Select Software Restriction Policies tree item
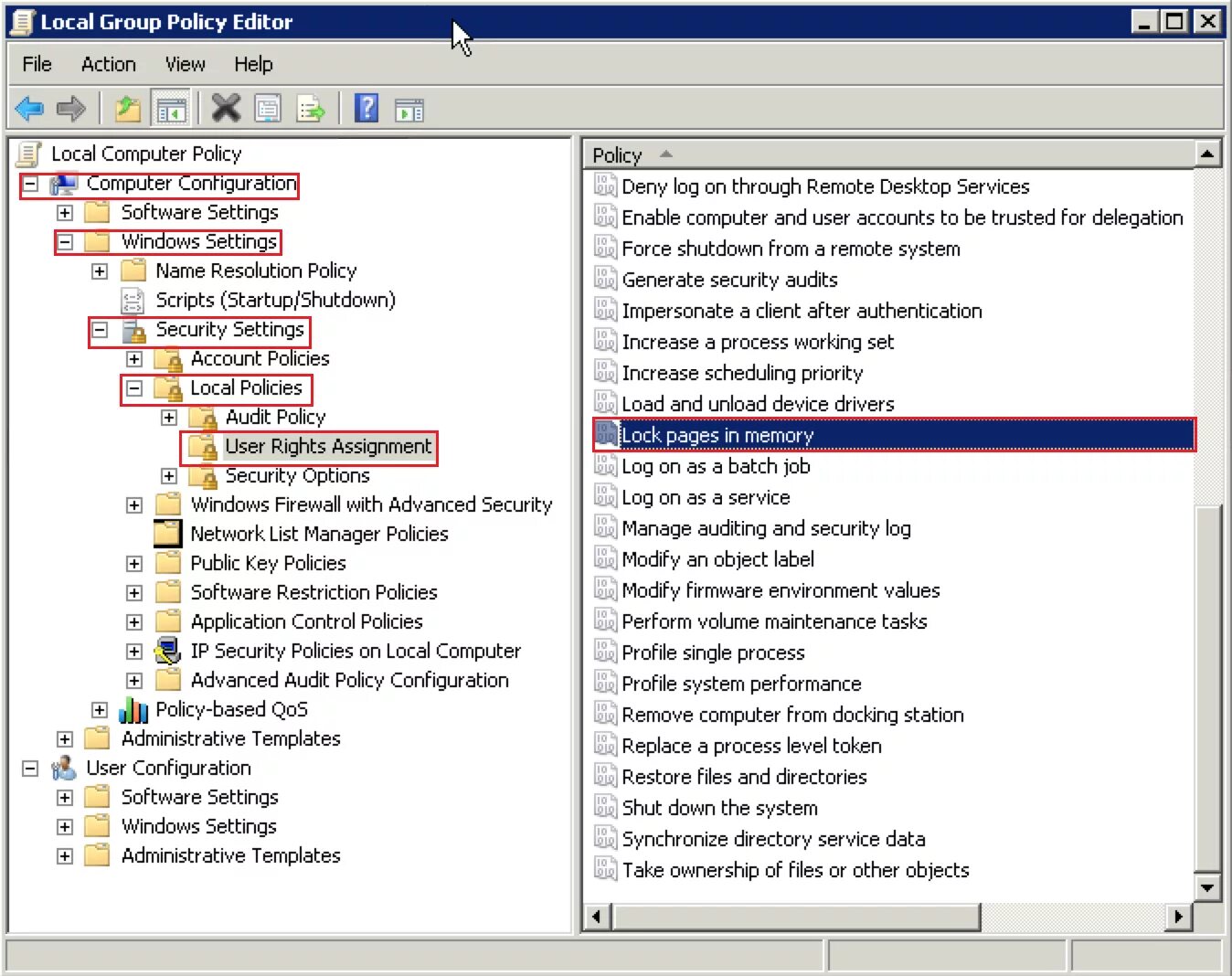The image size is (1232, 976). [x=313, y=593]
